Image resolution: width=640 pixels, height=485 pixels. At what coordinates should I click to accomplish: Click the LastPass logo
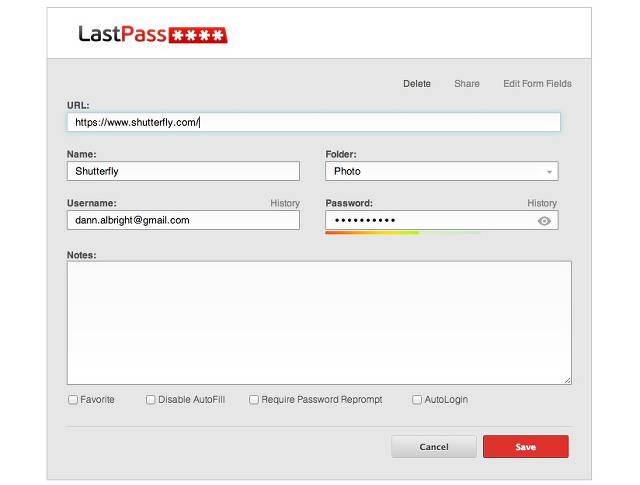(x=153, y=34)
